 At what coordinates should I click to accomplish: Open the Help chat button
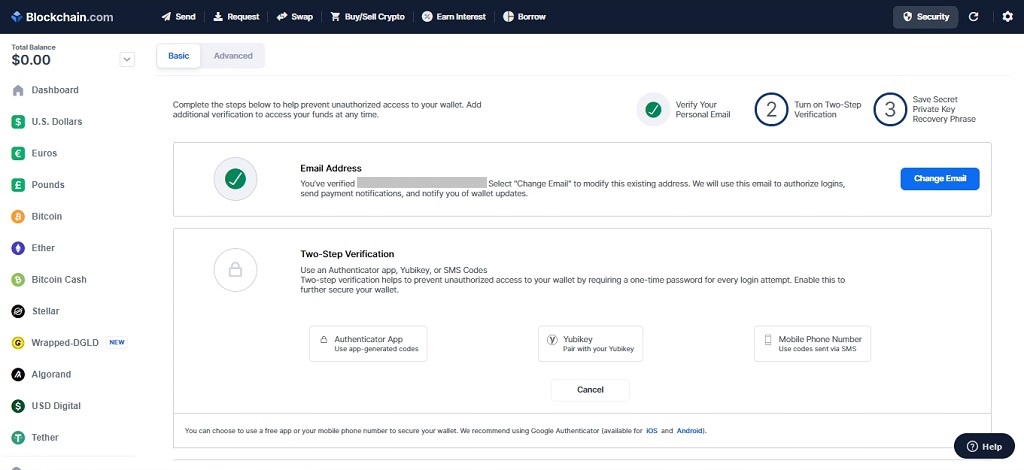984,446
